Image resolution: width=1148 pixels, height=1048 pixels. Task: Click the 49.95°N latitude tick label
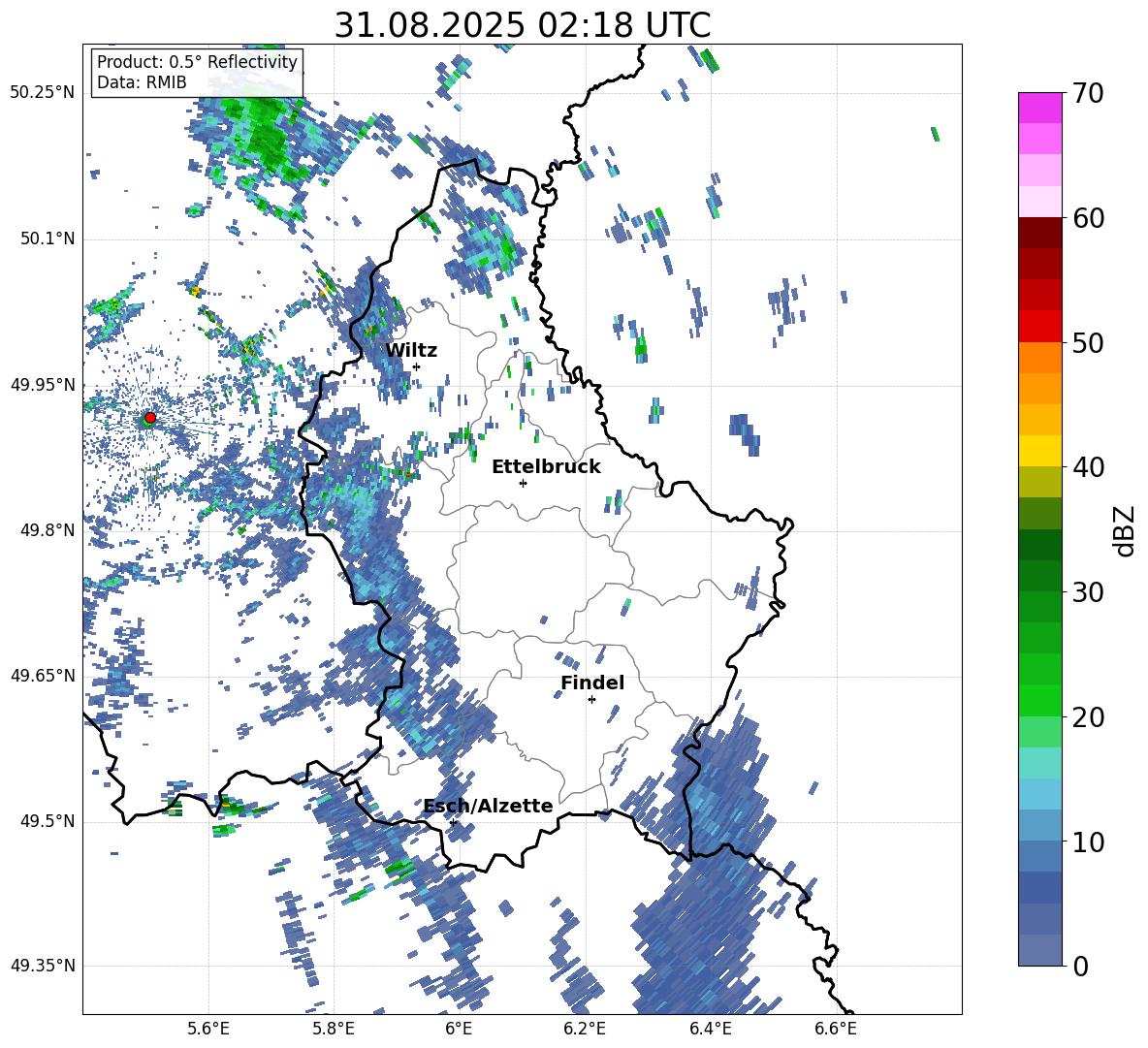43,385
